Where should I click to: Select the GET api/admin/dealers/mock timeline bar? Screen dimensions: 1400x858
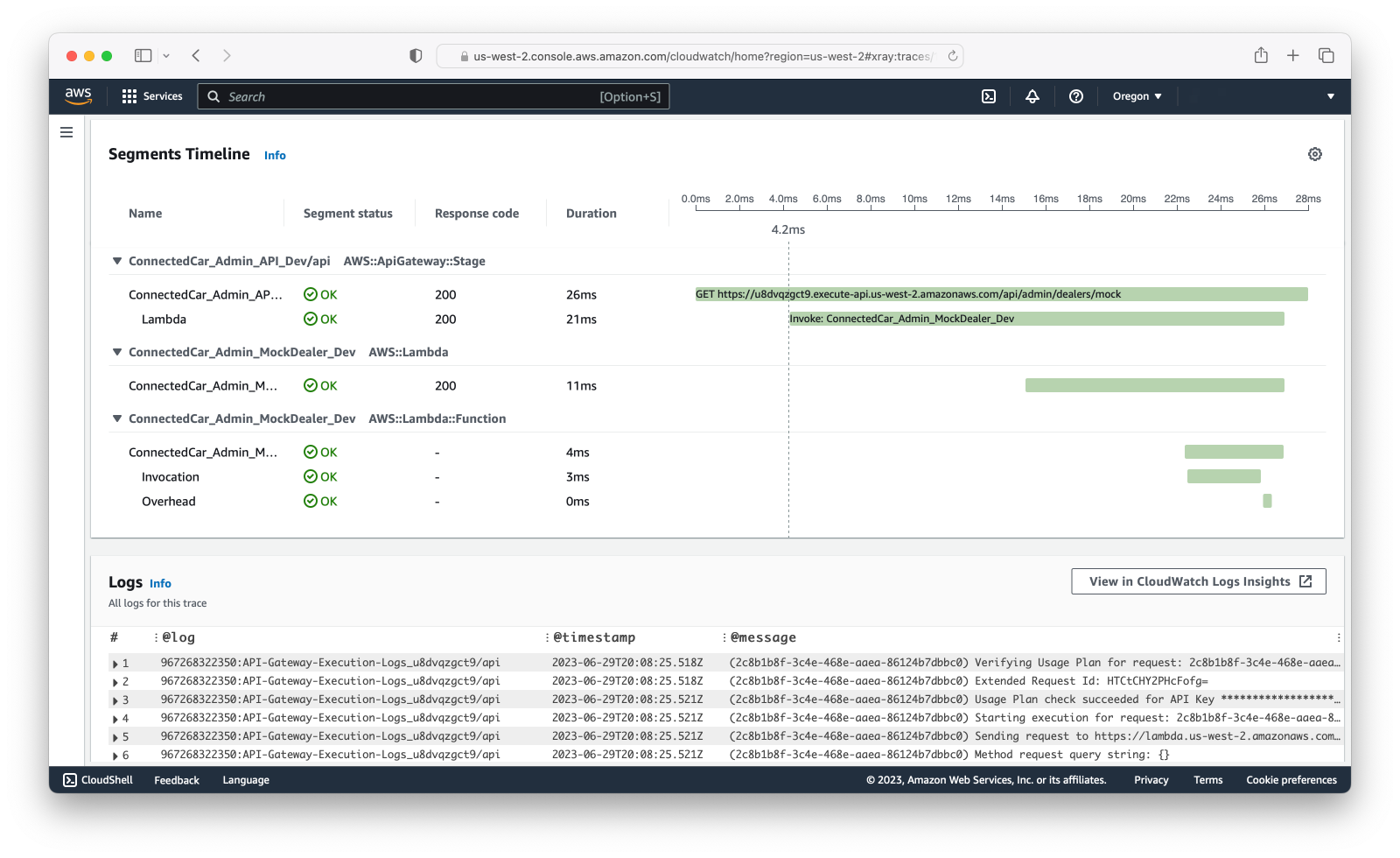[x=1002, y=294]
